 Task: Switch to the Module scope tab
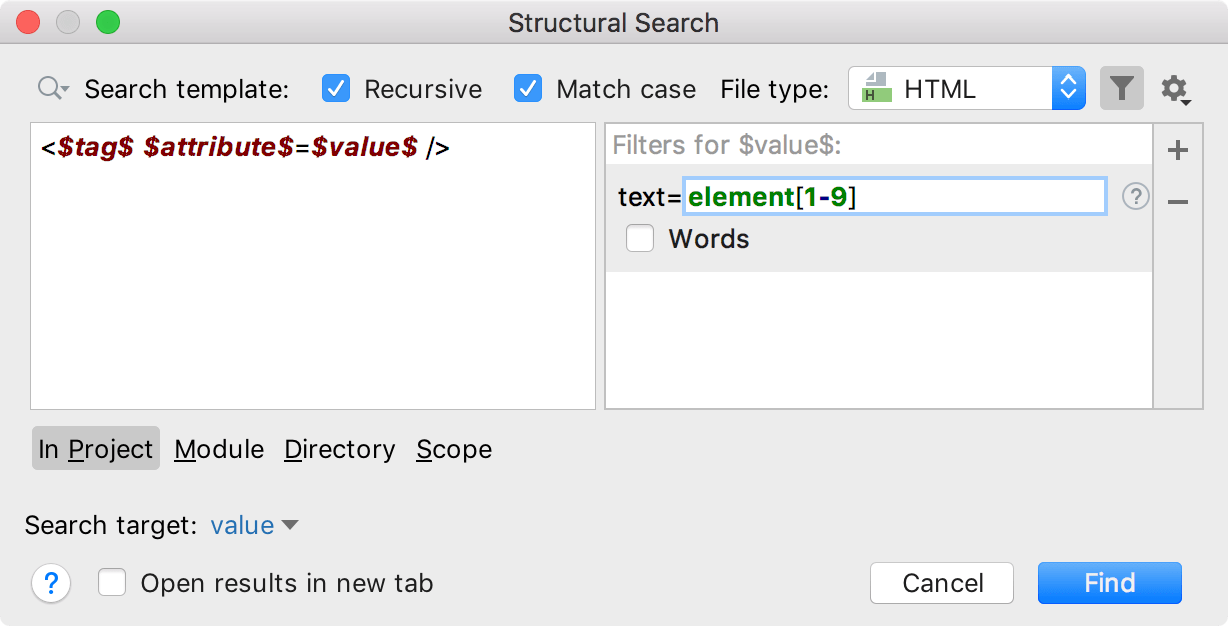[218, 449]
